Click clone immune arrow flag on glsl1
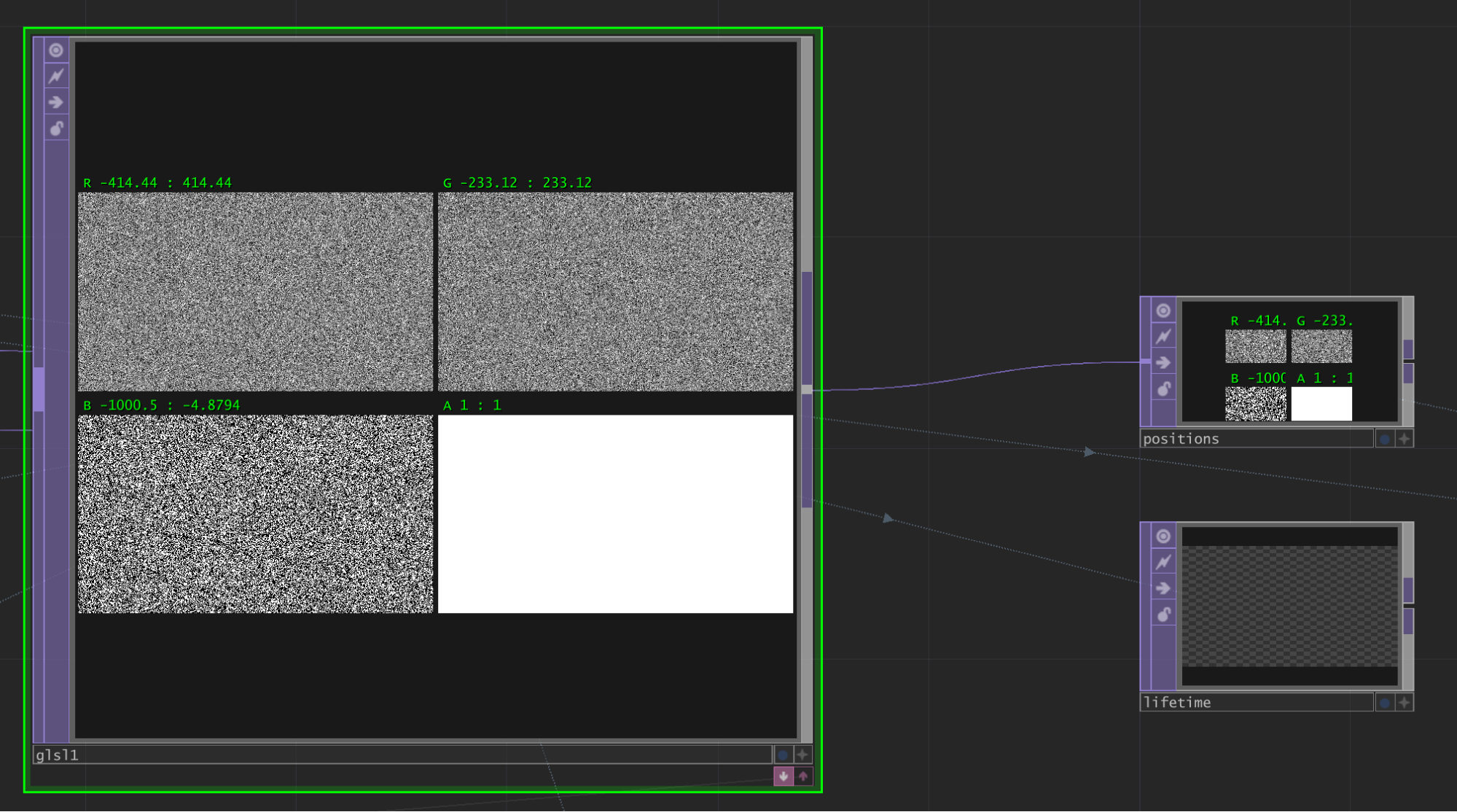 [56, 102]
